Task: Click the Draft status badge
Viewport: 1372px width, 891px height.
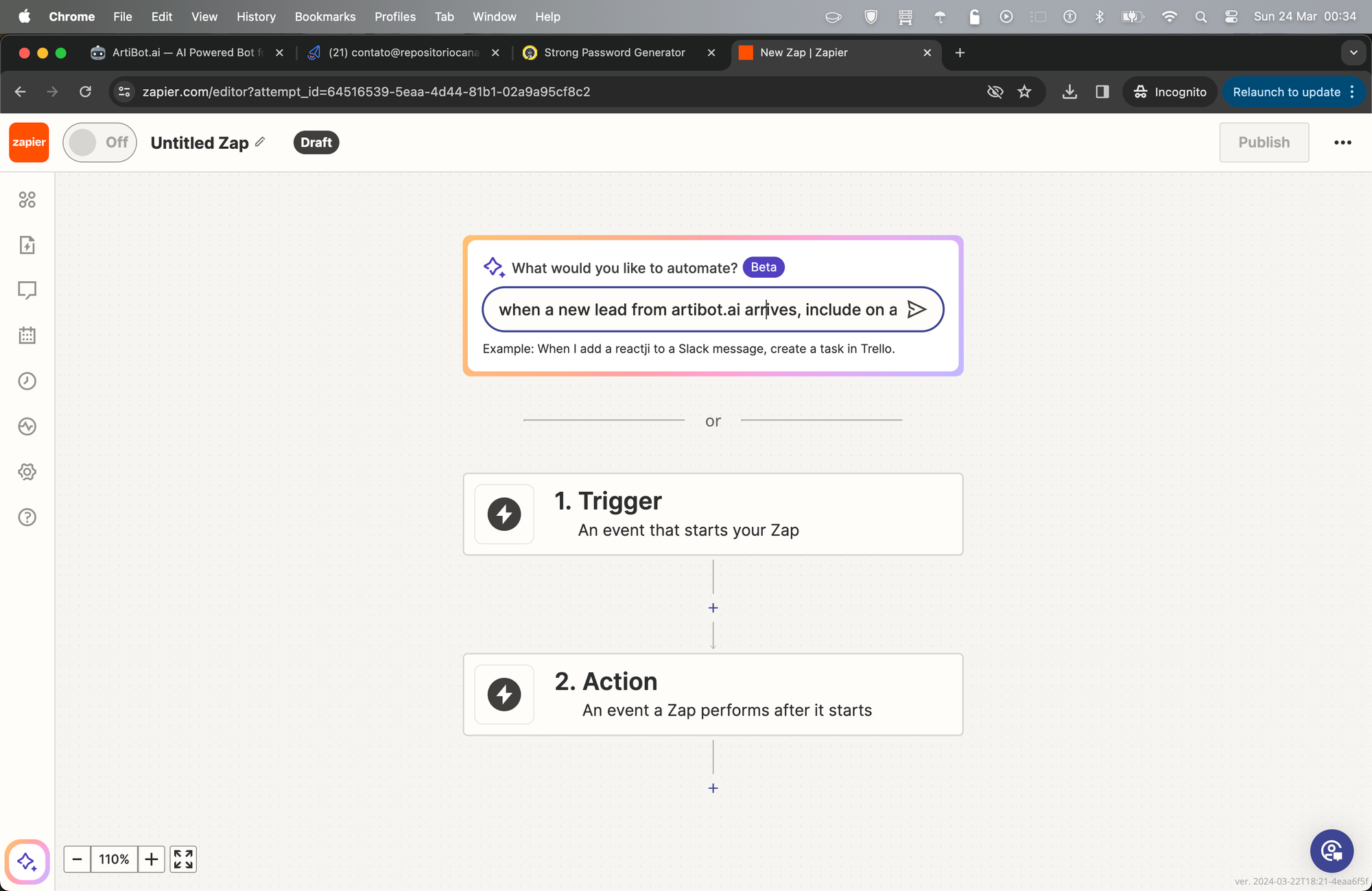Action: pos(316,143)
